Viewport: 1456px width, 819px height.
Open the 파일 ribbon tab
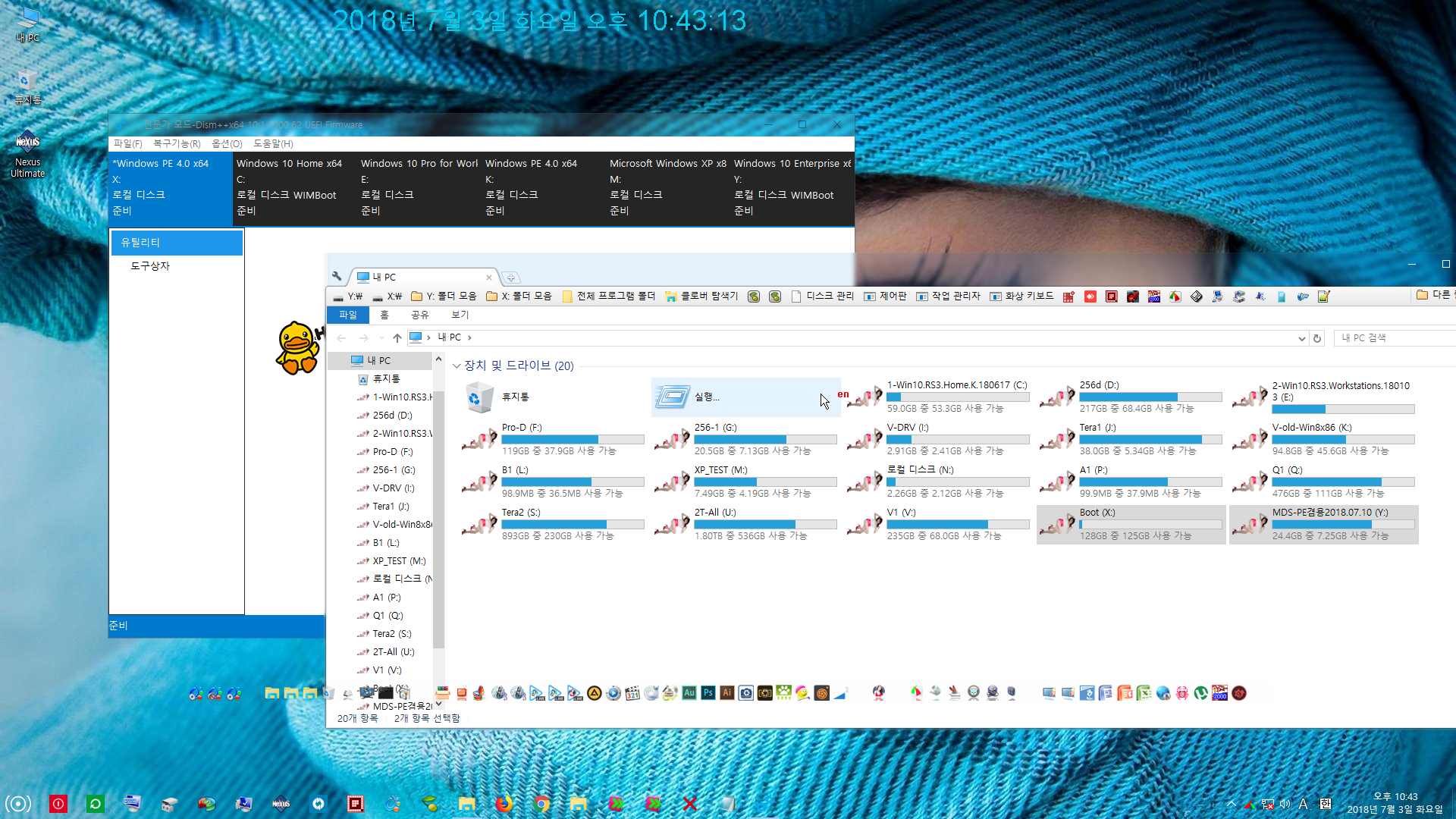tap(348, 315)
